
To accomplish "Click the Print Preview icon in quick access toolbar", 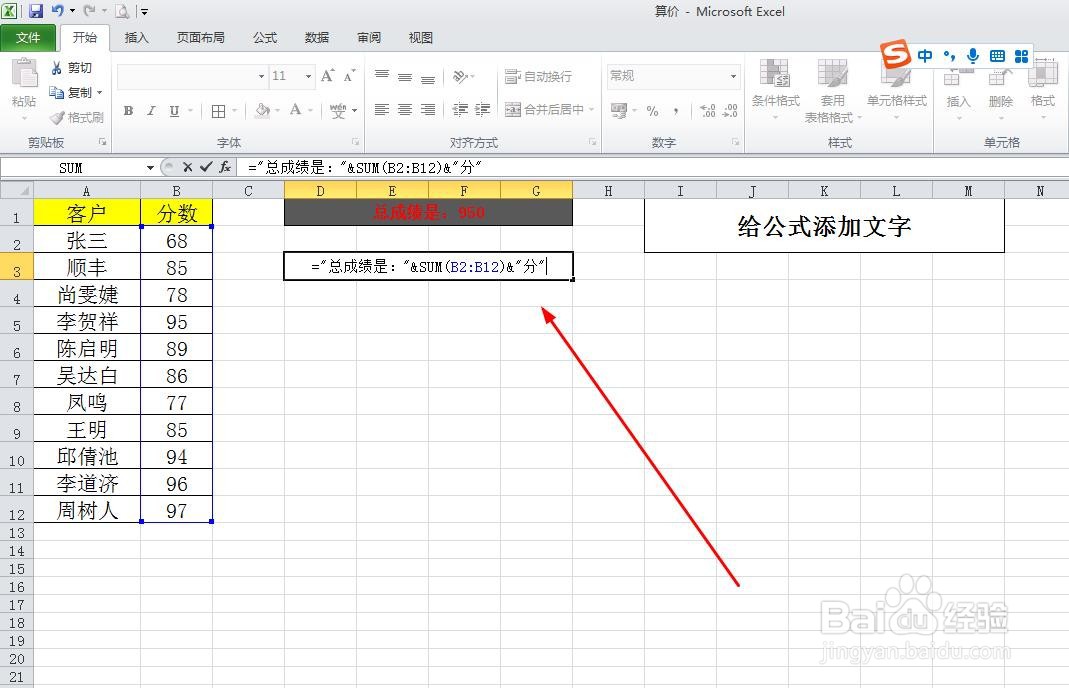I will click(121, 11).
